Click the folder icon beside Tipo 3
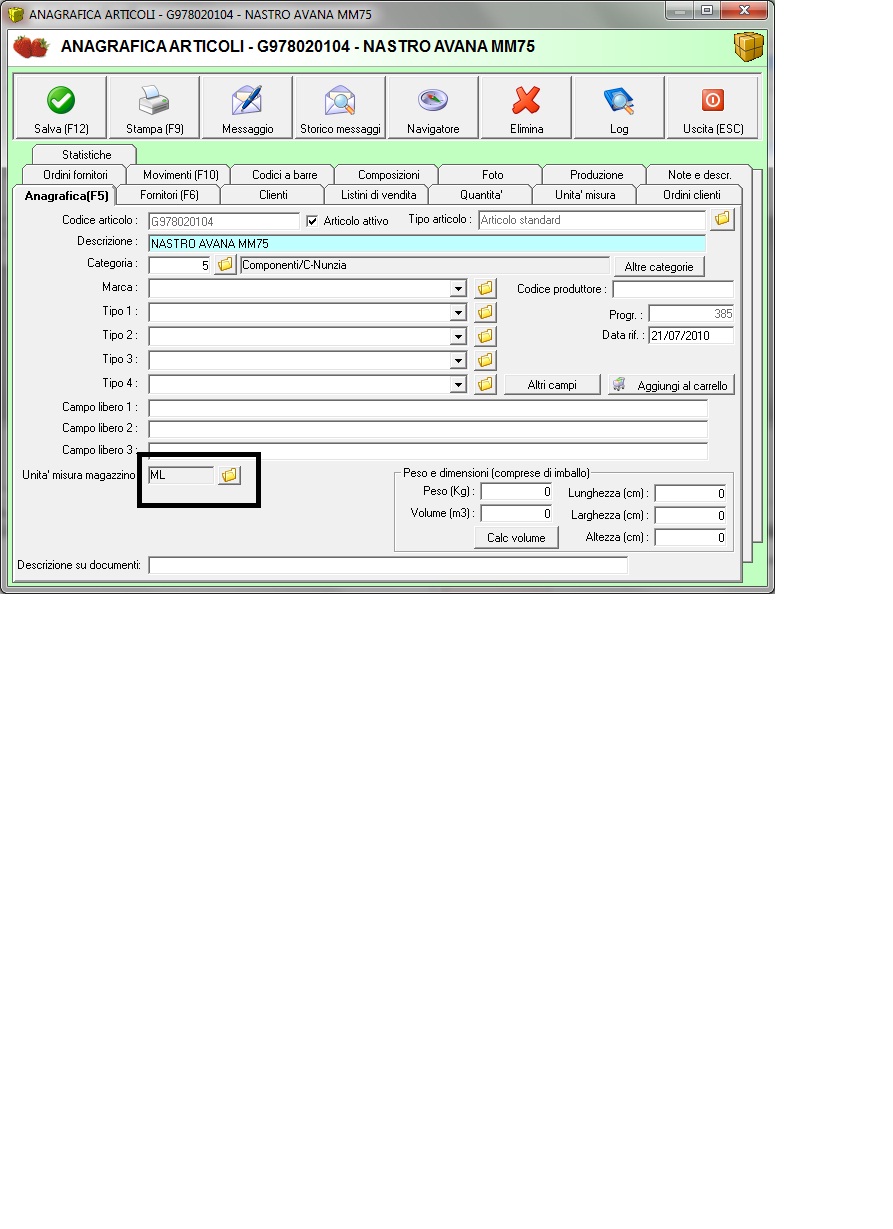The width and height of the screenshot is (893, 1229). tap(485, 360)
